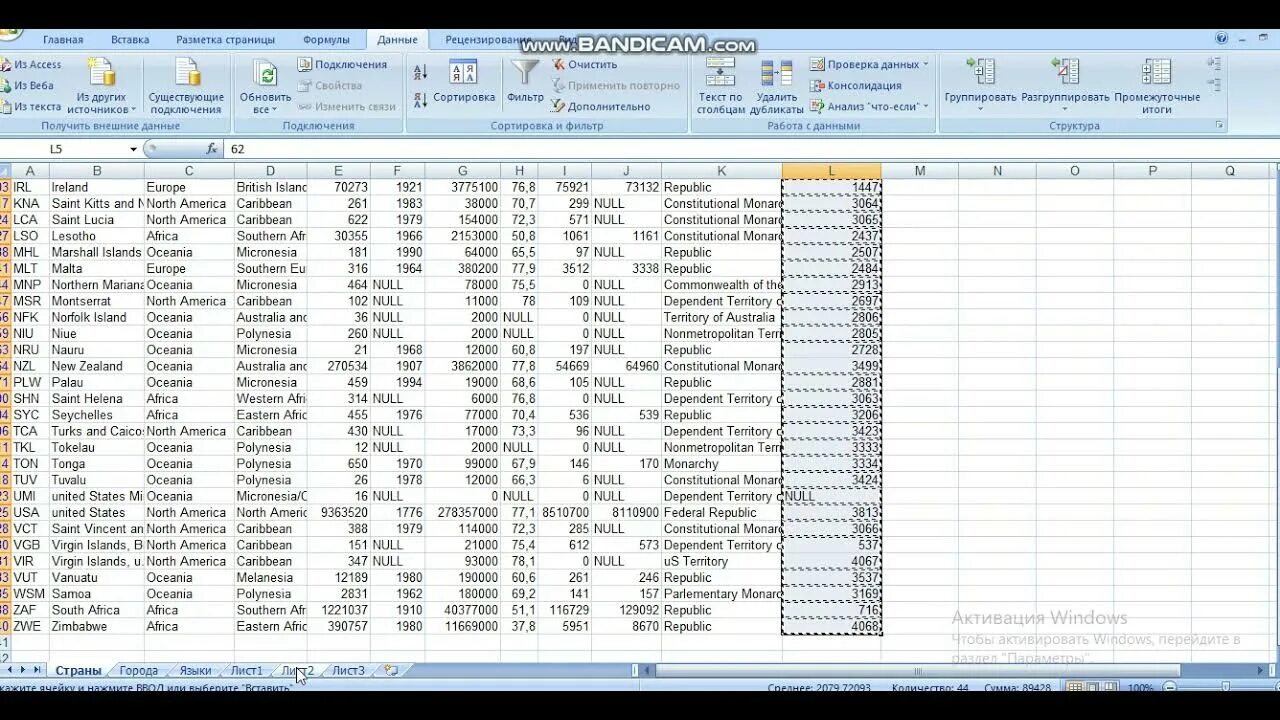
Task: Switch to the Страны sheet tab
Action: click(78, 671)
